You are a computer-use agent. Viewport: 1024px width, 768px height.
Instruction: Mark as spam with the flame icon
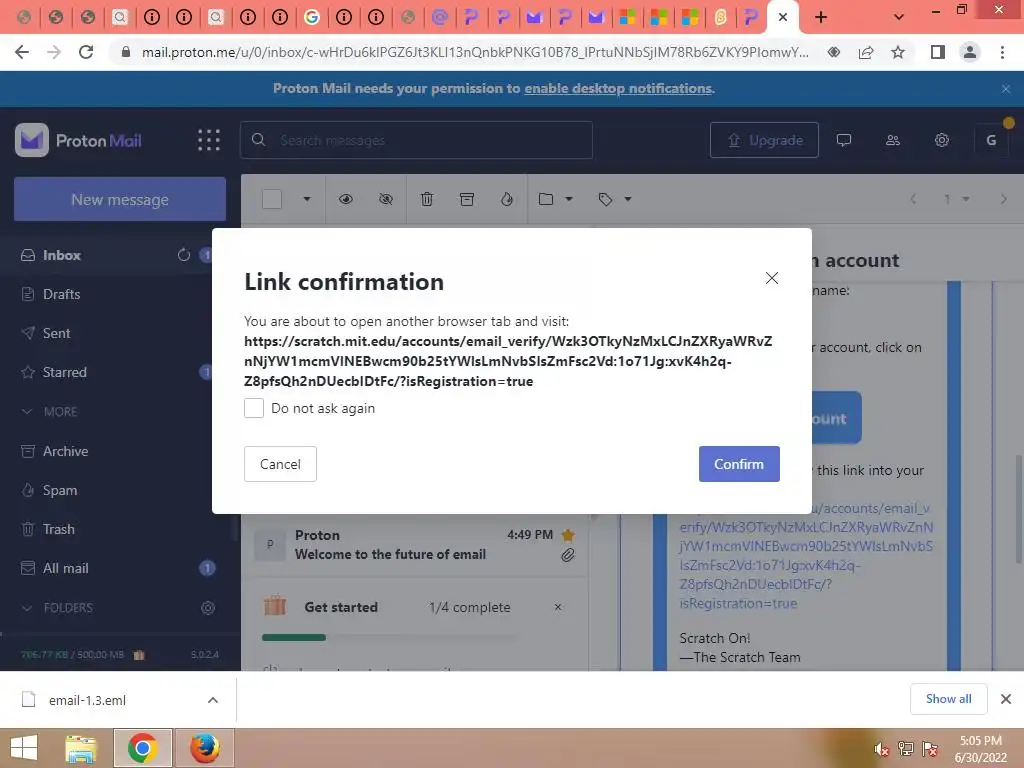507,199
